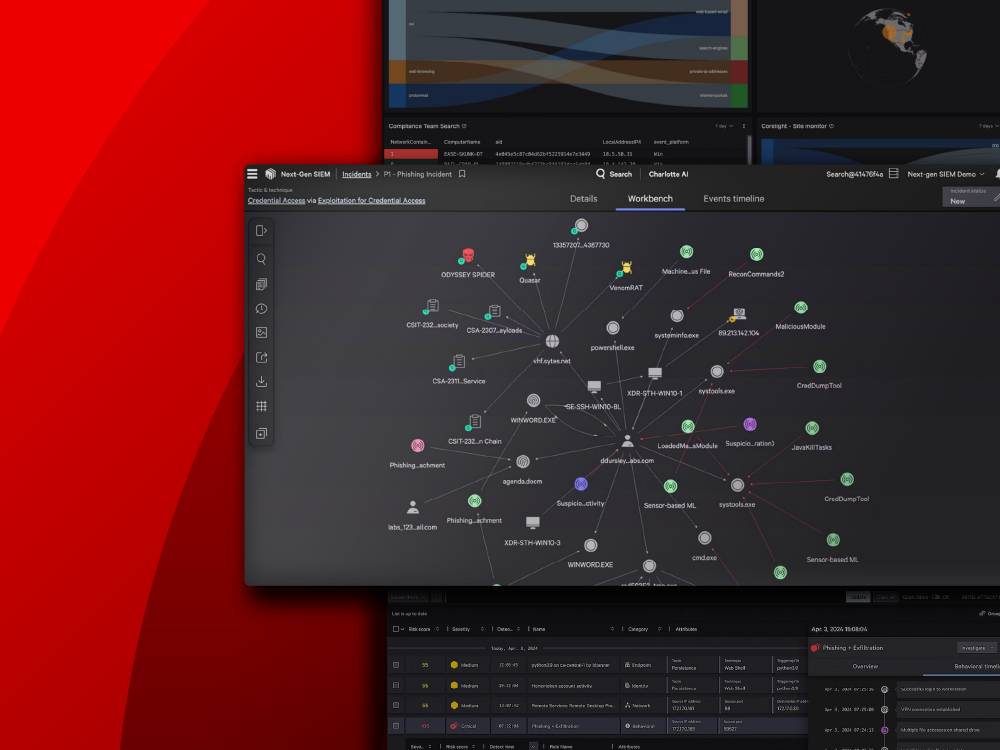The width and height of the screenshot is (1000, 750).
Task: Click the Credential Access technique link
Action: 276,200
